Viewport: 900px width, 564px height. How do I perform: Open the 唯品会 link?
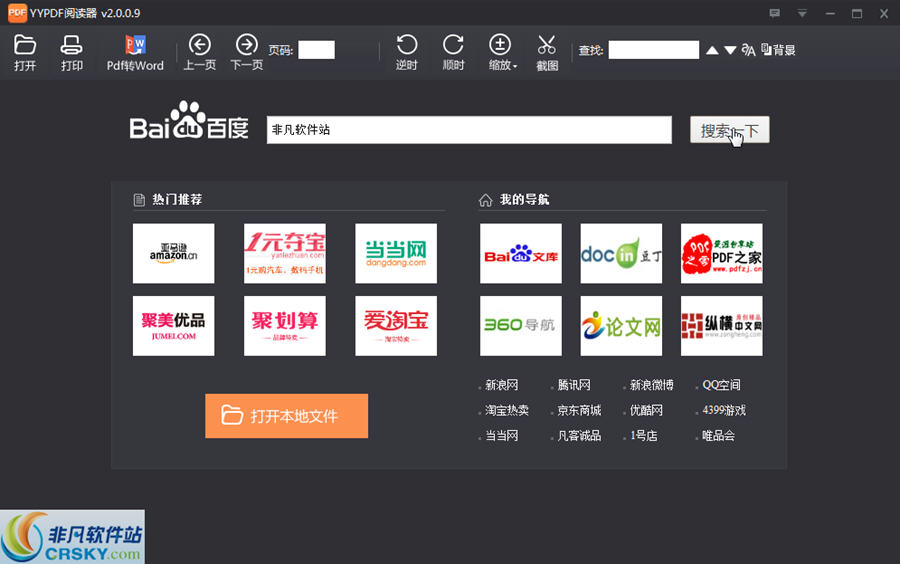[719, 435]
